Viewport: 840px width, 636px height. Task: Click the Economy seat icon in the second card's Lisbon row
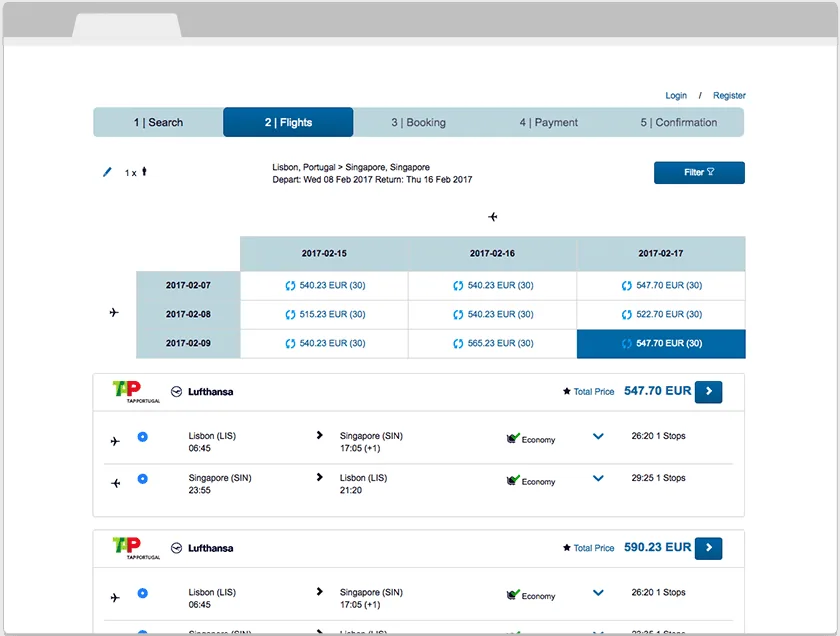click(513, 595)
